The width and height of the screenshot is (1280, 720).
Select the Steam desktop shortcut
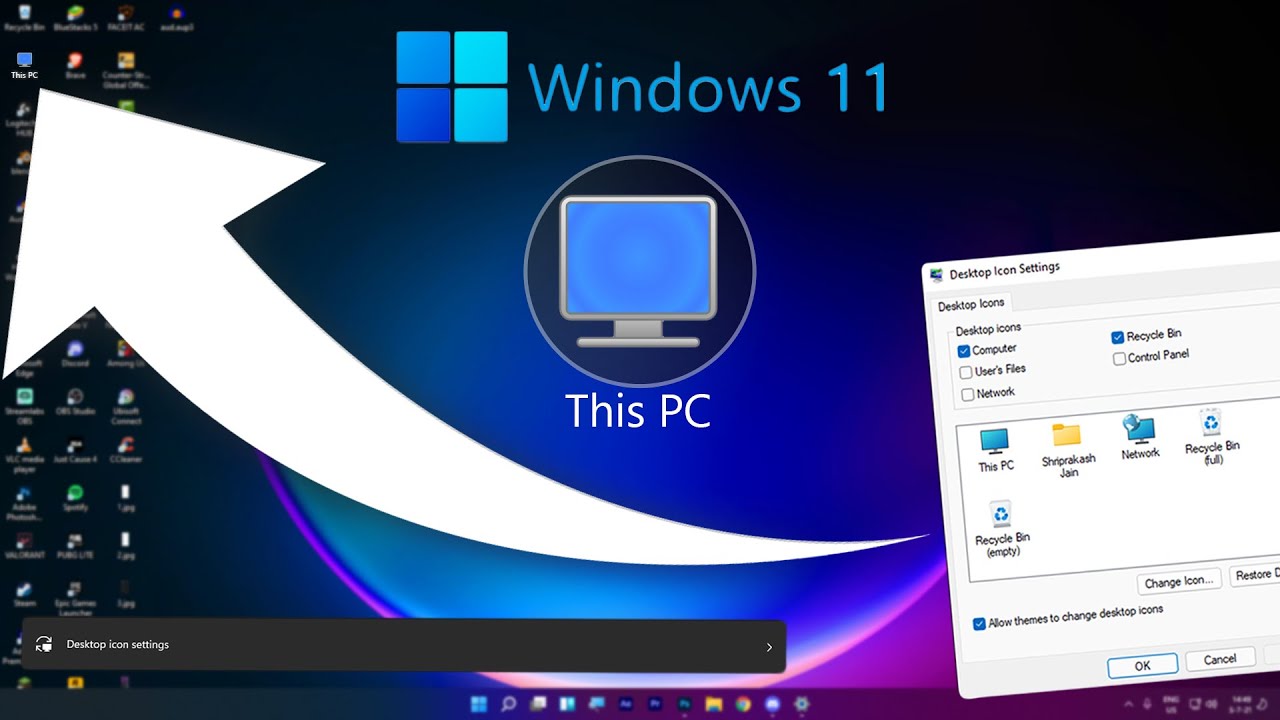click(x=25, y=594)
